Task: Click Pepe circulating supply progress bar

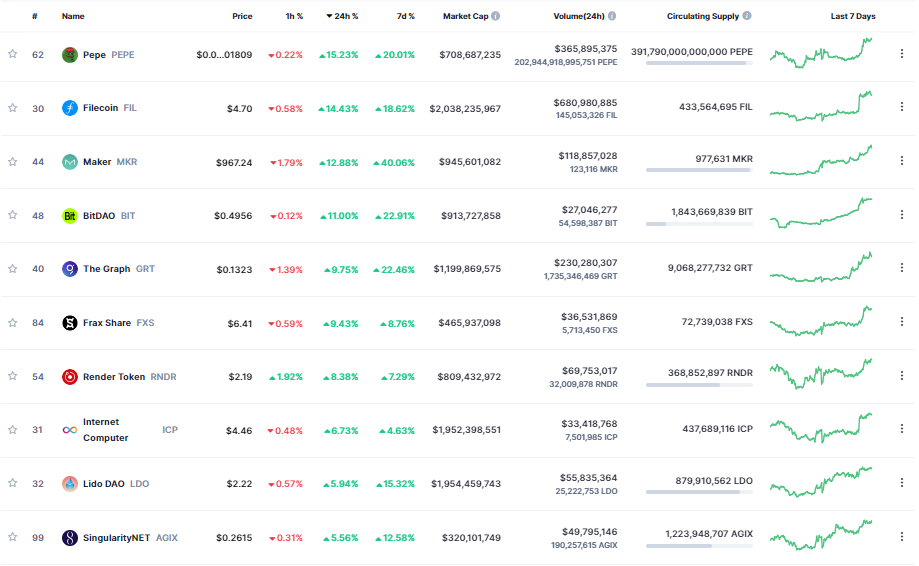Action: click(x=699, y=63)
